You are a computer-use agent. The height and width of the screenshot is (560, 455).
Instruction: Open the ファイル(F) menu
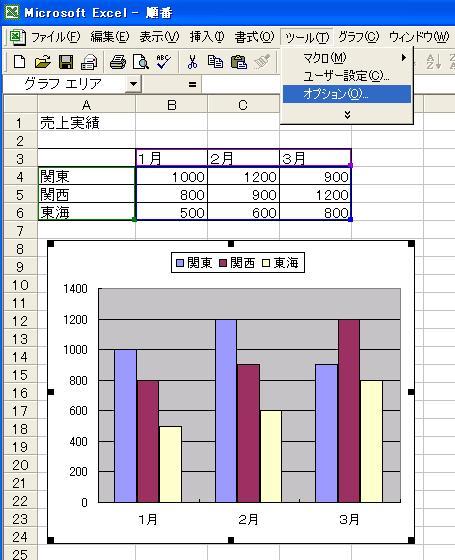56,37
